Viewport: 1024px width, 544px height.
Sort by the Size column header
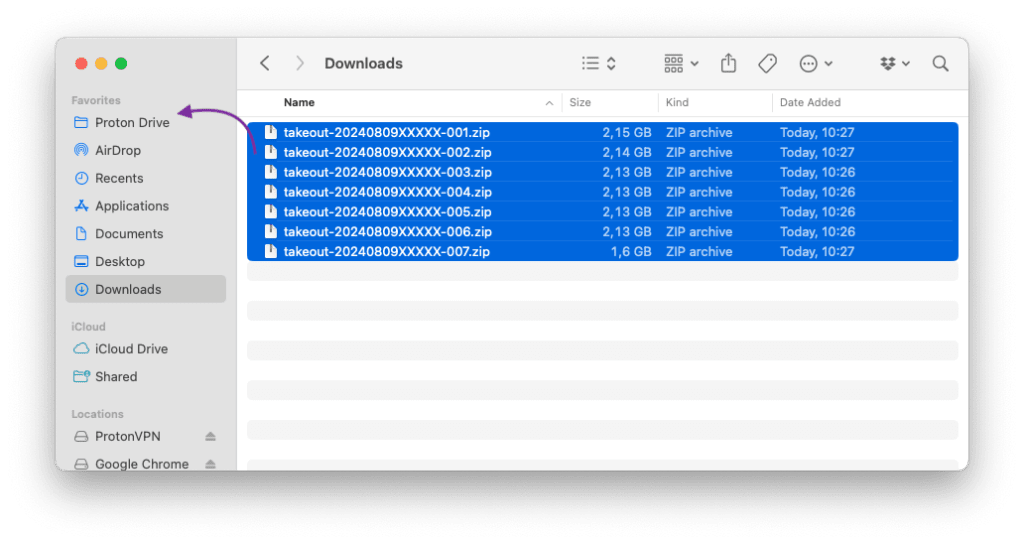pos(580,103)
